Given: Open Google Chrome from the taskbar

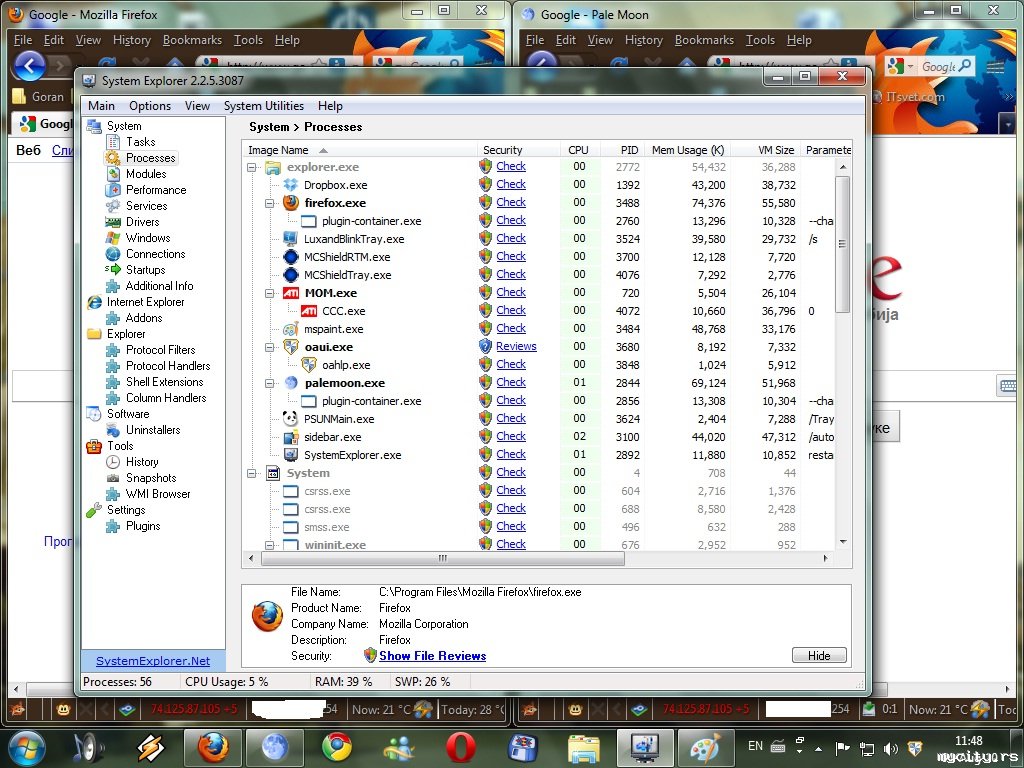Looking at the screenshot, I should [336, 748].
